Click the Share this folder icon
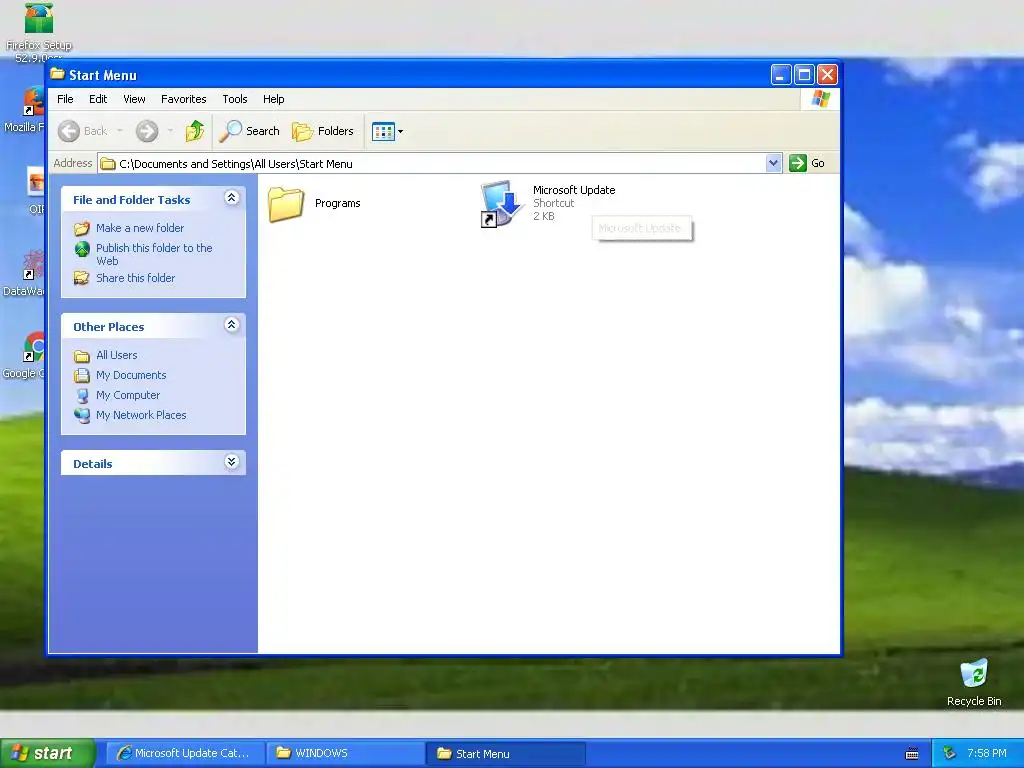1024x768 pixels. pos(82,278)
